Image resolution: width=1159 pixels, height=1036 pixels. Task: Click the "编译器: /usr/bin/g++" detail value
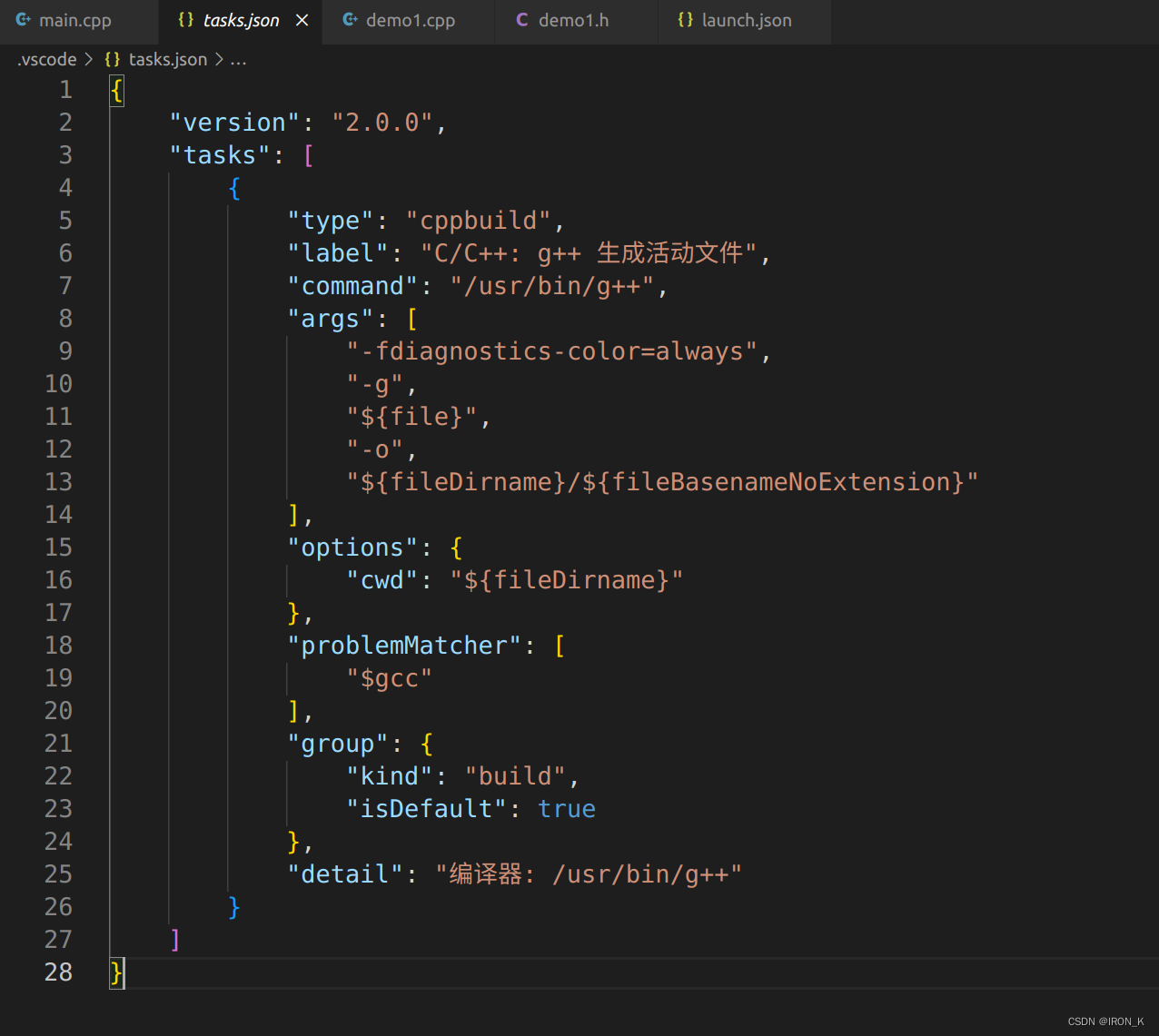pos(589,874)
